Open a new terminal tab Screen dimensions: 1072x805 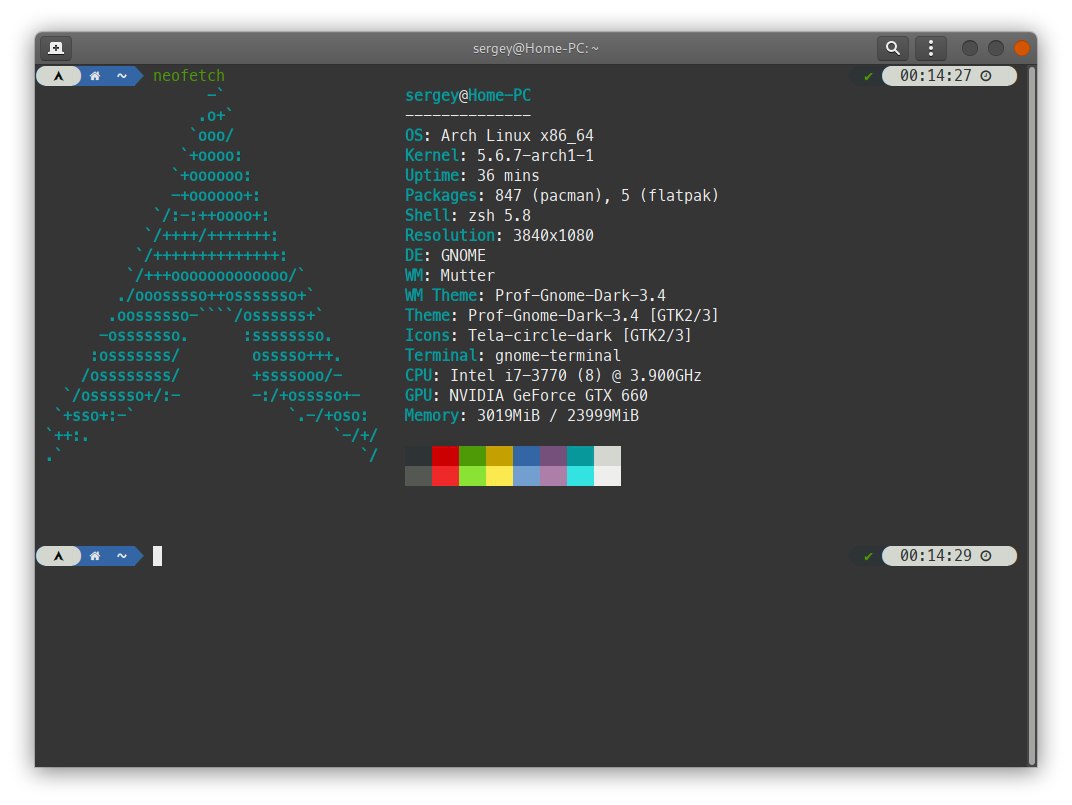coord(56,48)
